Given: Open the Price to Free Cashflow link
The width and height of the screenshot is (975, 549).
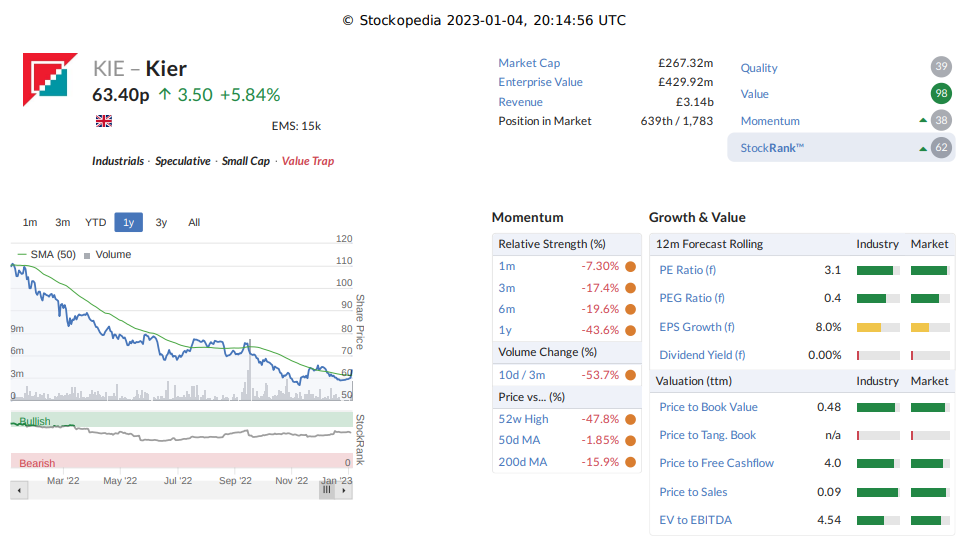Looking at the screenshot, I should pyautogui.click(x=716, y=463).
